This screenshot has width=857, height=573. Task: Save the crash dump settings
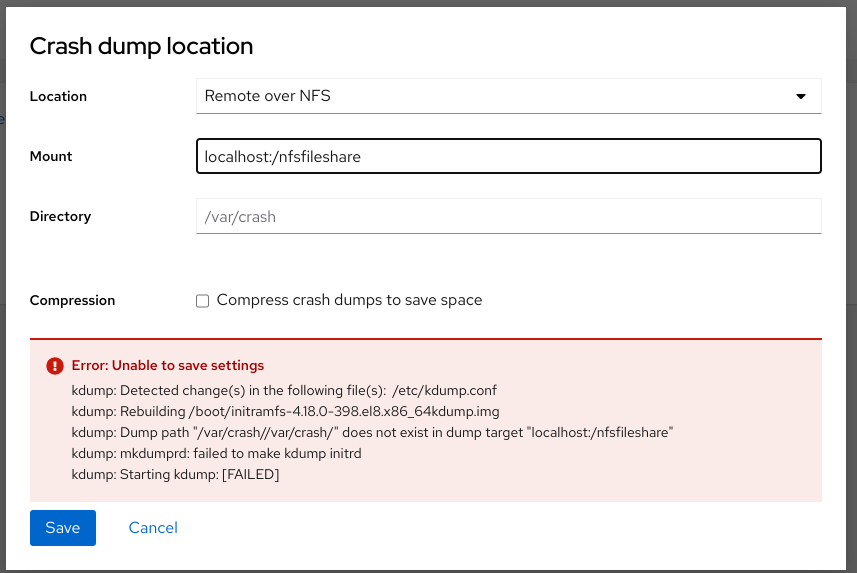[63, 528]
